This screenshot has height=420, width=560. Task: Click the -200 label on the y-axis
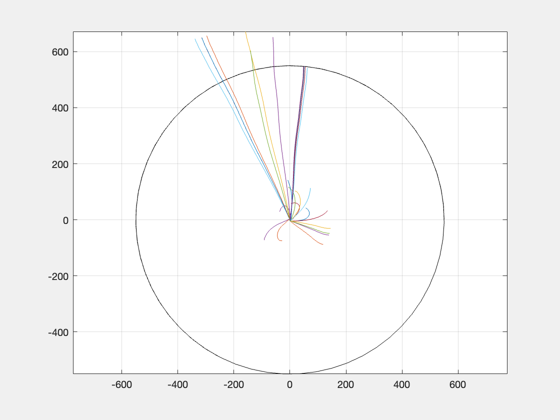coord(58,276)
